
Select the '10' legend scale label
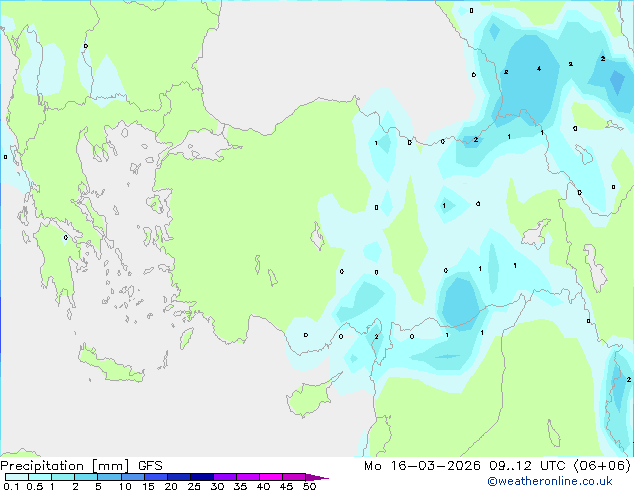pos(125,486)
